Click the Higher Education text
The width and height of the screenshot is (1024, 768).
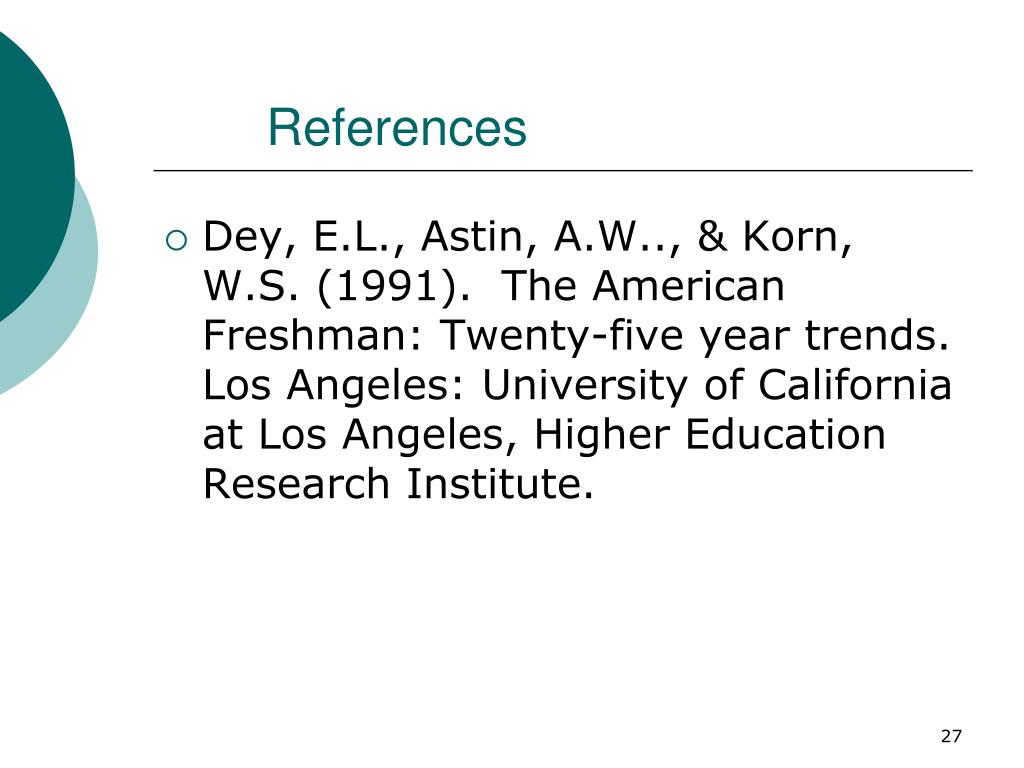[710, 436]
